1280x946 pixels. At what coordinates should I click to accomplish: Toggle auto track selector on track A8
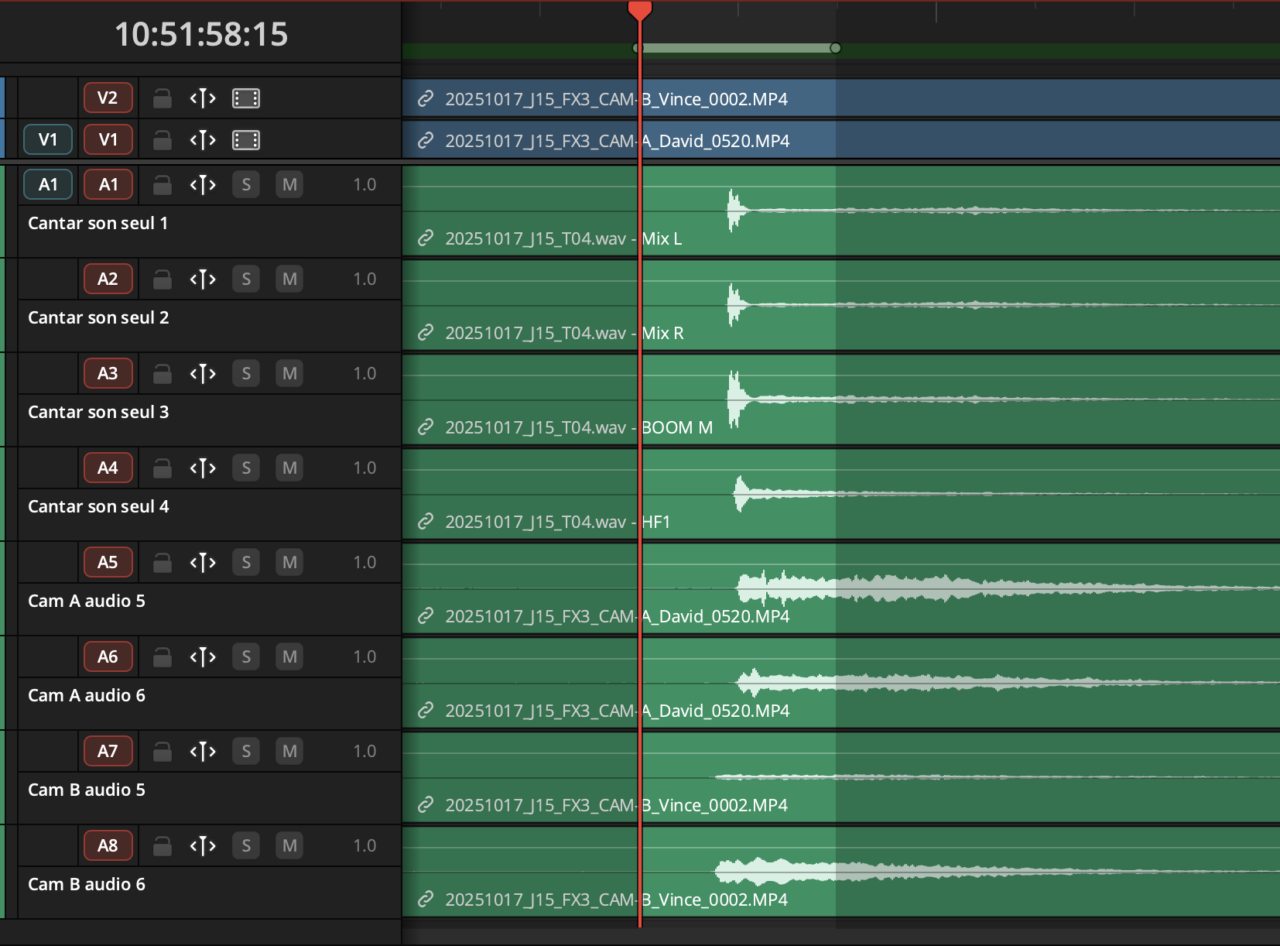(x=203, y=846)
